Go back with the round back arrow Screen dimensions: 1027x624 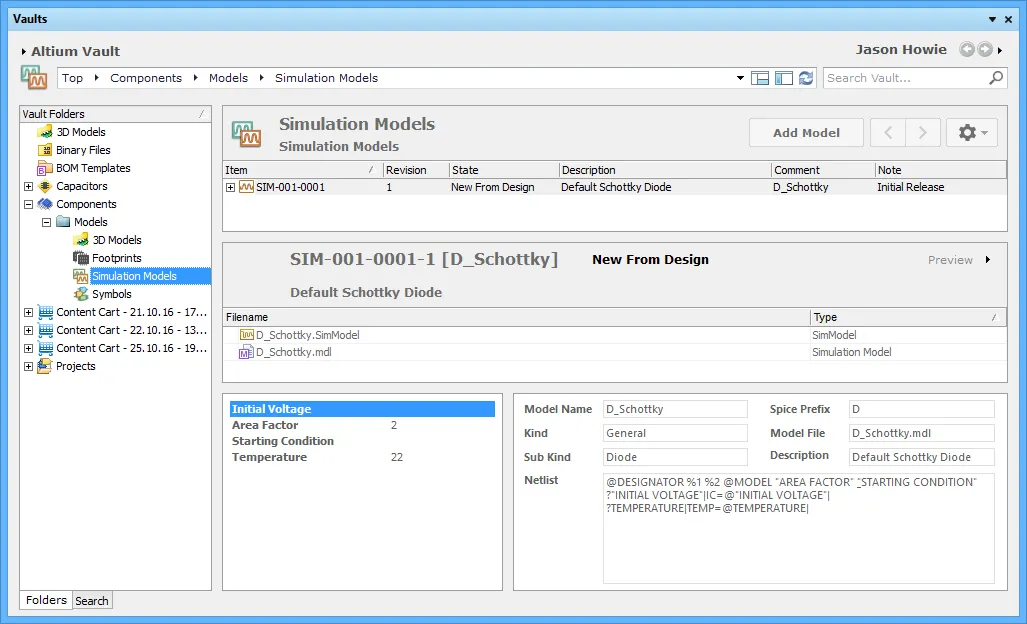pos(967,49)
